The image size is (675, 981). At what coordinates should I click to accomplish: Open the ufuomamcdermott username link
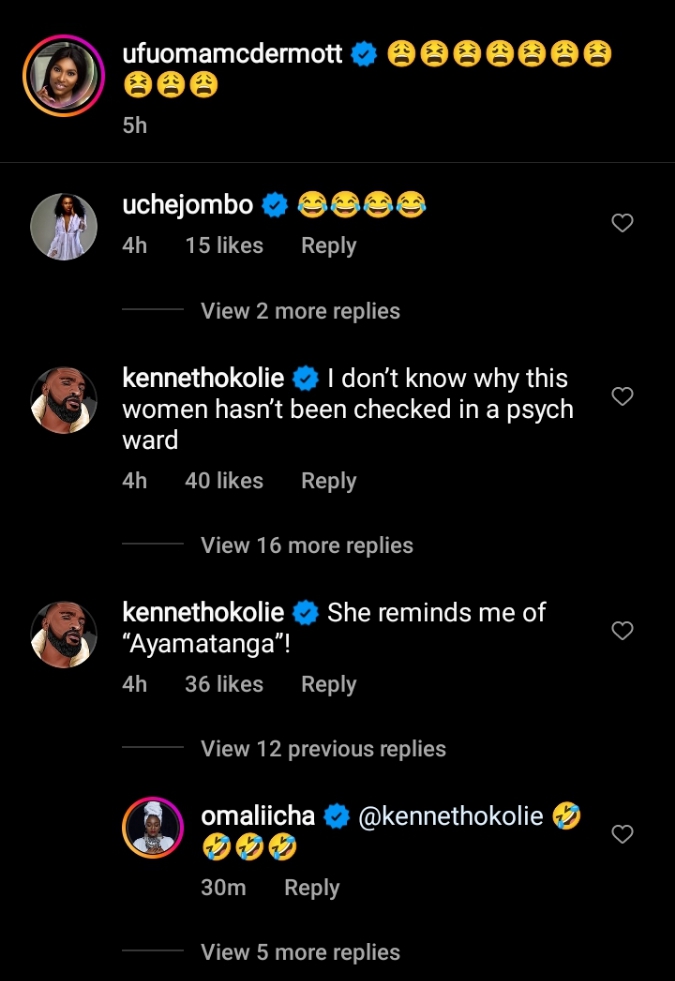pyautogui.click(x=236, y=55)
